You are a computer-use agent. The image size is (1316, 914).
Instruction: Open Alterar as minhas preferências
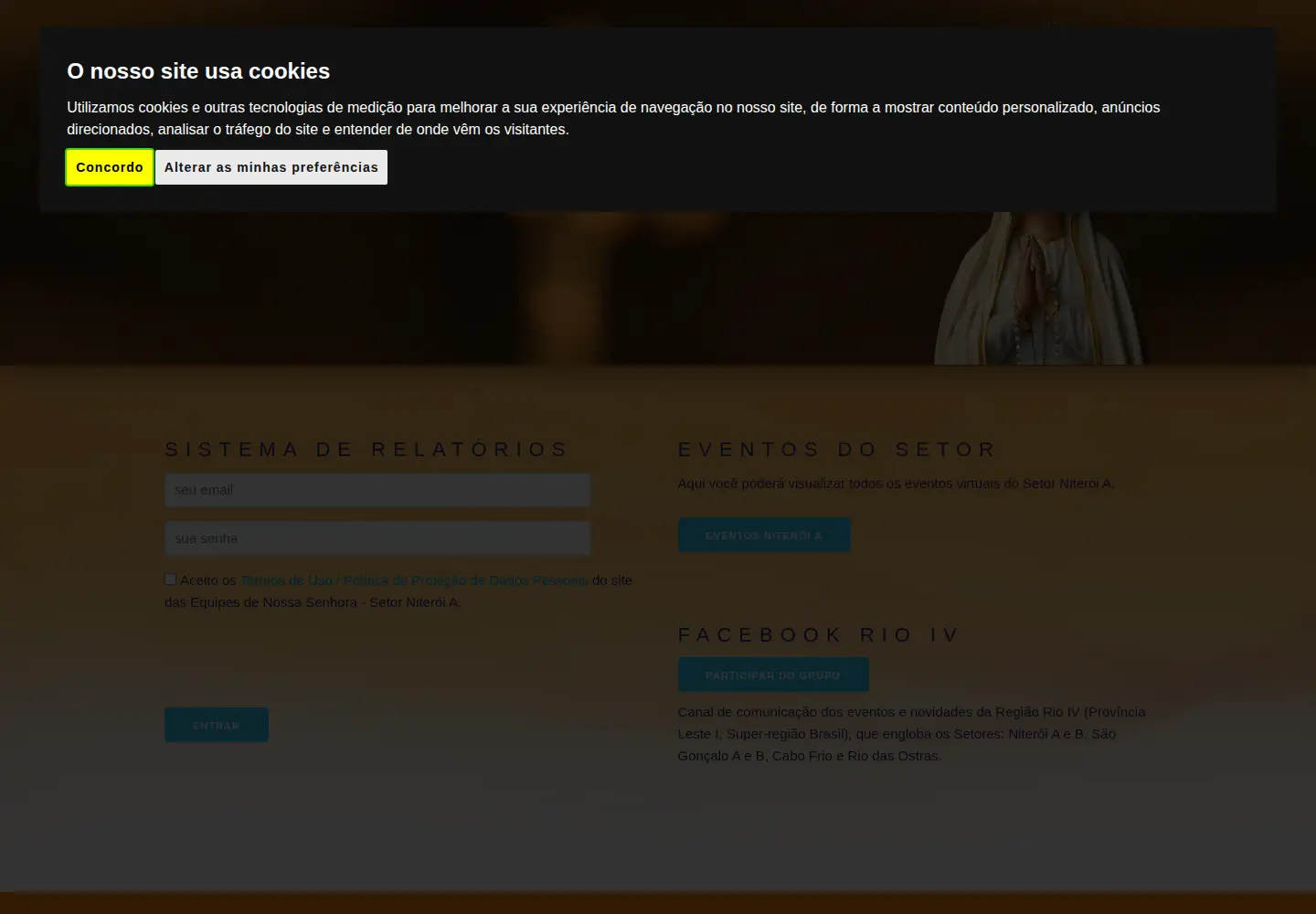[271, 167]
